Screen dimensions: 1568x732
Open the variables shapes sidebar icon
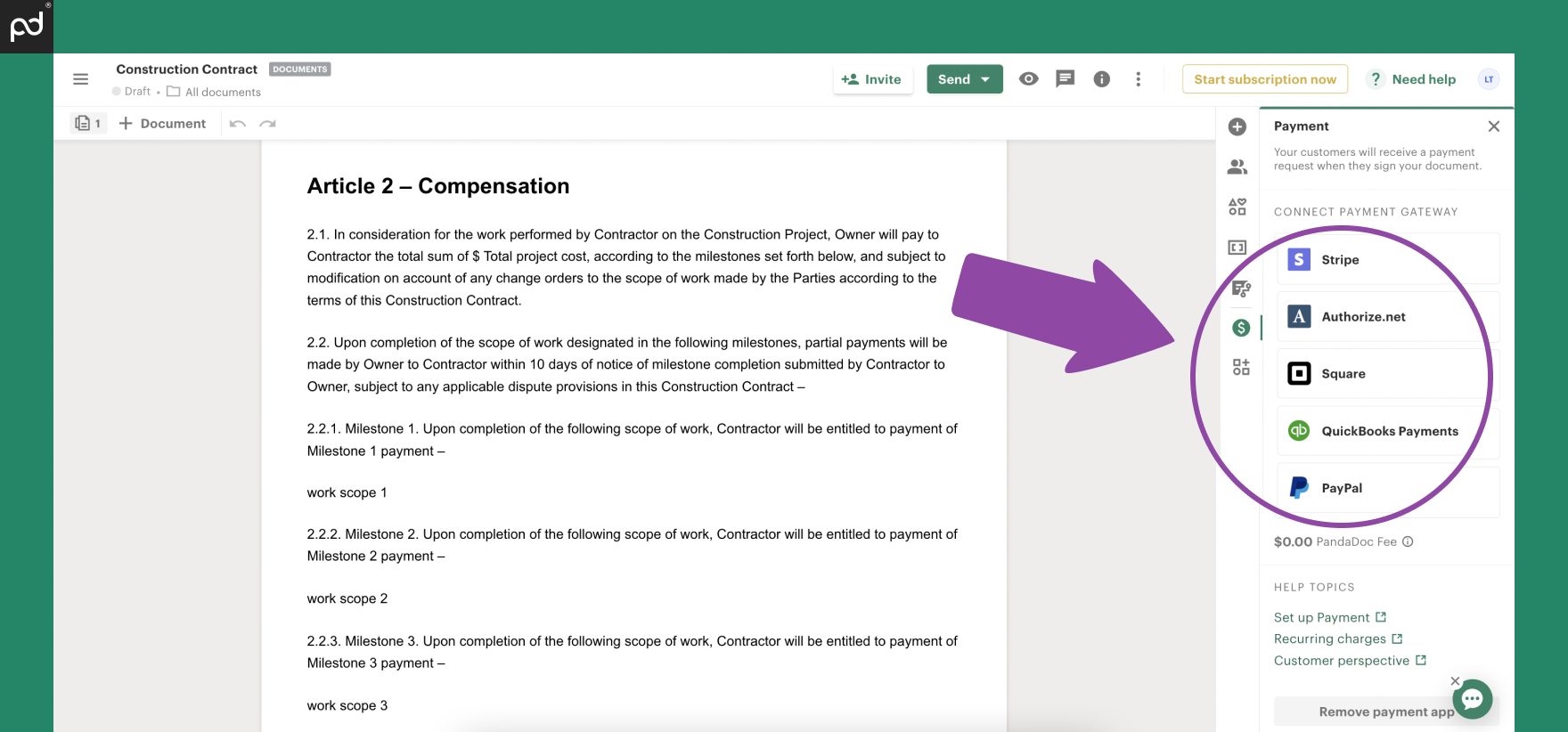pos(1237,207)
